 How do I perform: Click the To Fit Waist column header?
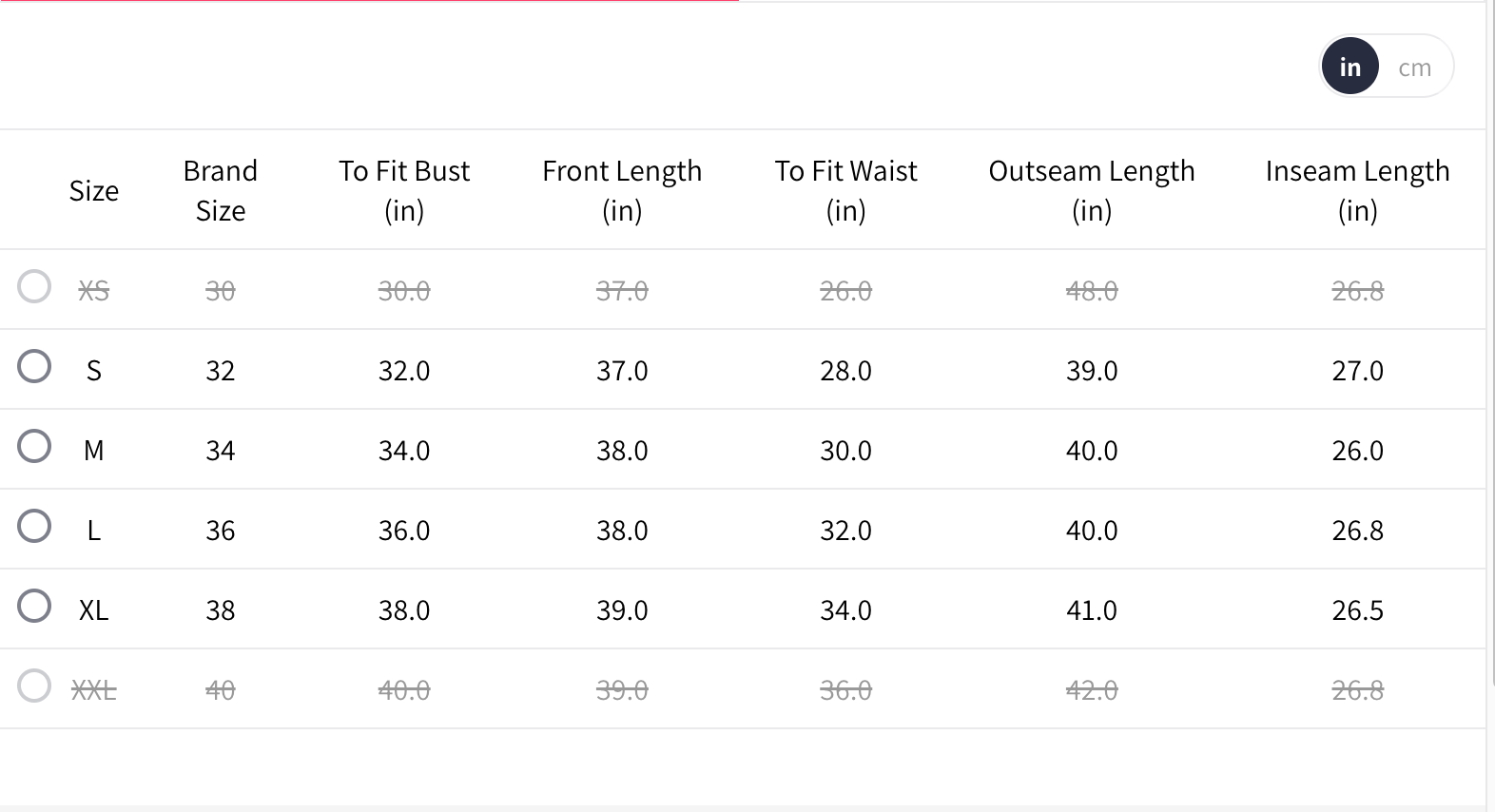[845, 190]
